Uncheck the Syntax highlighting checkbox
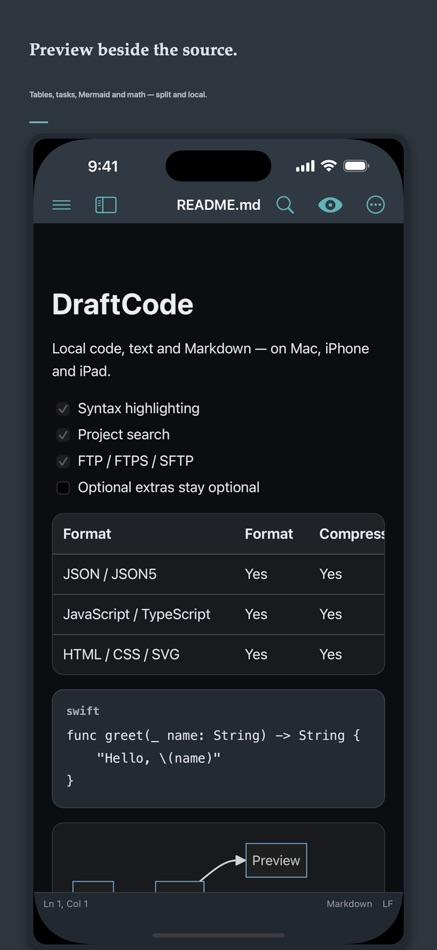 tap(63, 409)
